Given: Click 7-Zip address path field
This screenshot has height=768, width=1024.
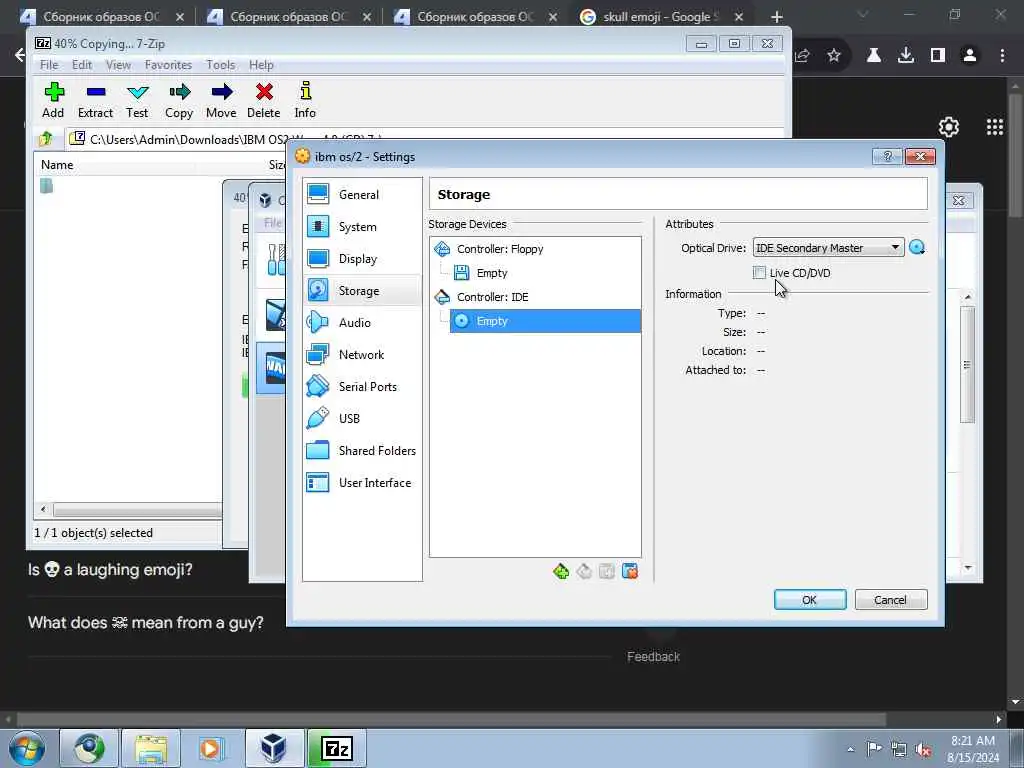Looking at the screenshot, I should tap(424, 138).
